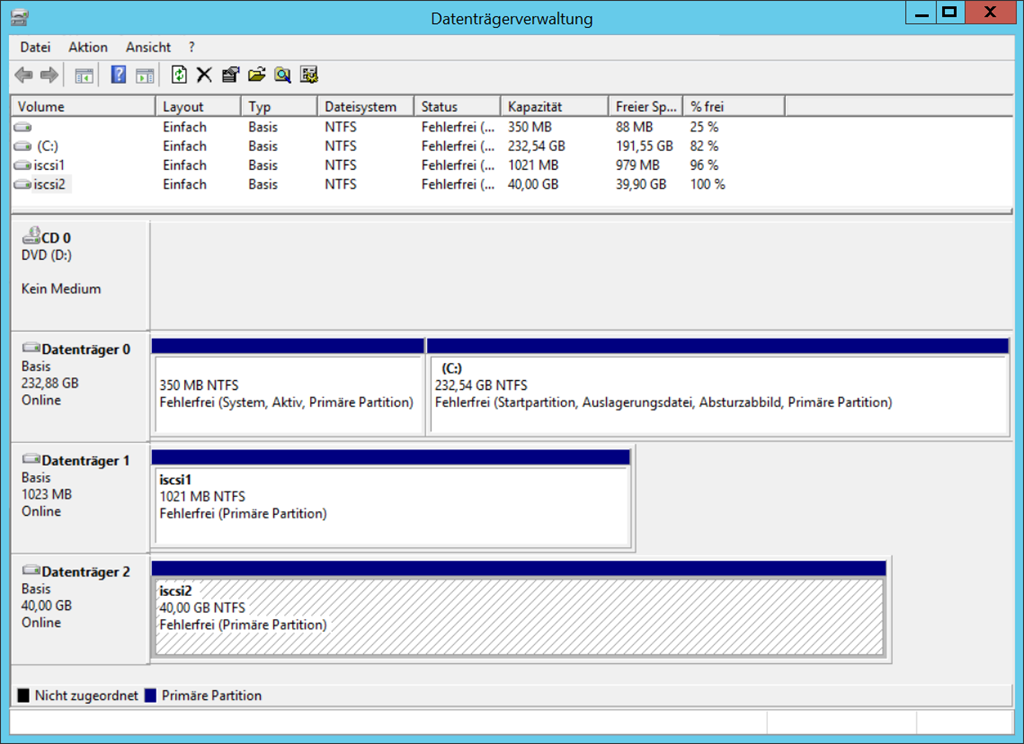Screen dimensions: 1024x744
Task: Click the 100 % free cell
Action: click(707, 185)
